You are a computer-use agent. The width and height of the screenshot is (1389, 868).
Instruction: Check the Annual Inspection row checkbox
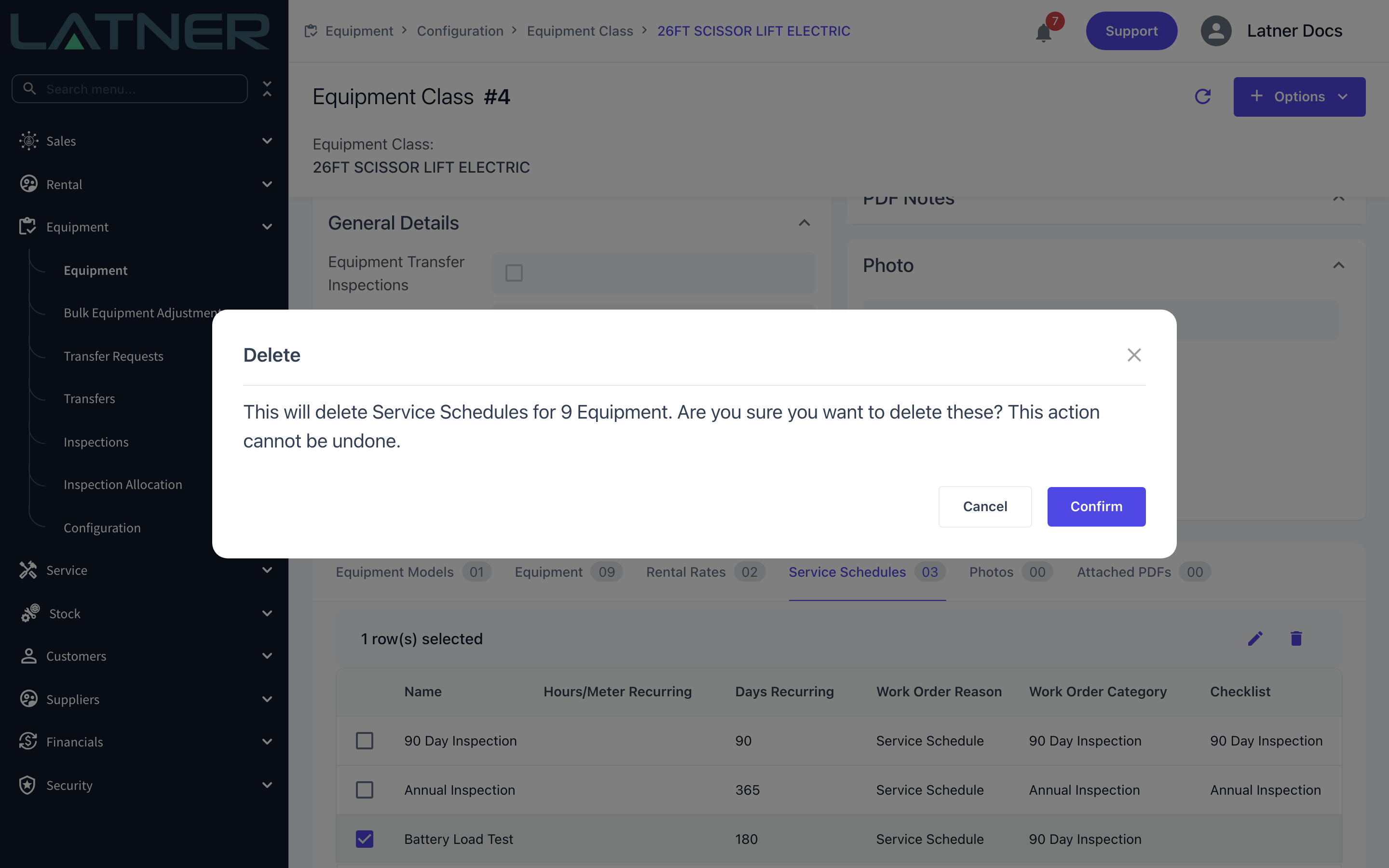(365, 790)
